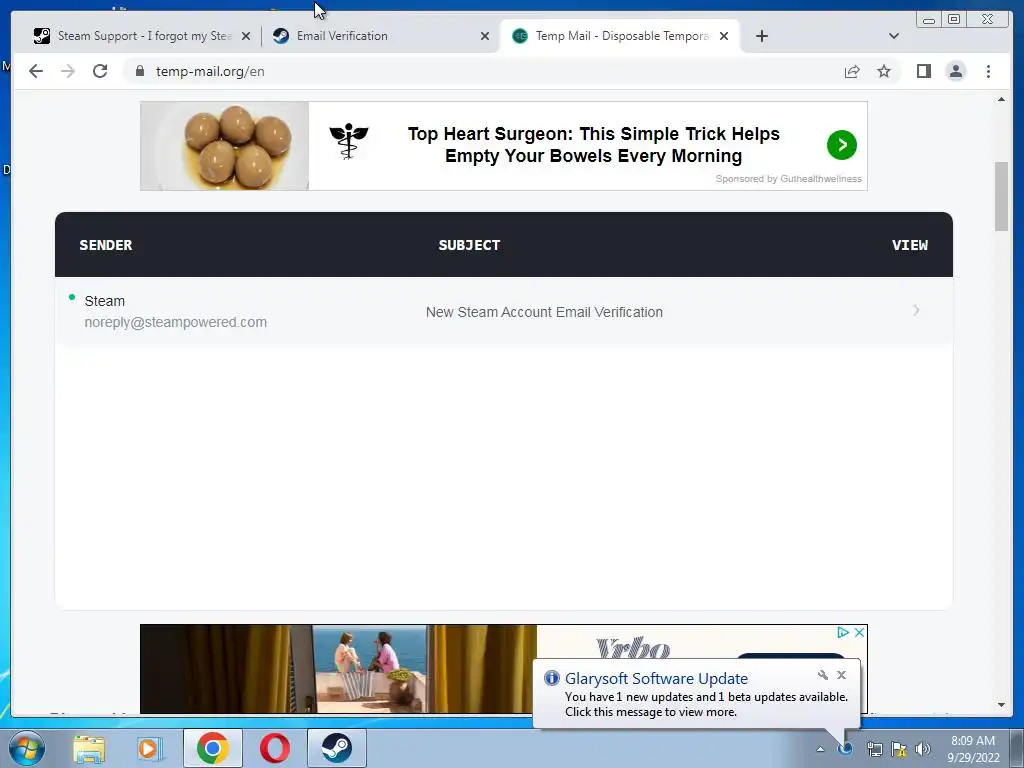This screenshot has width=1024, height=768.
Task: Click the SUBJECT column header
Action: pyautogui.click(x=469, y=245)
